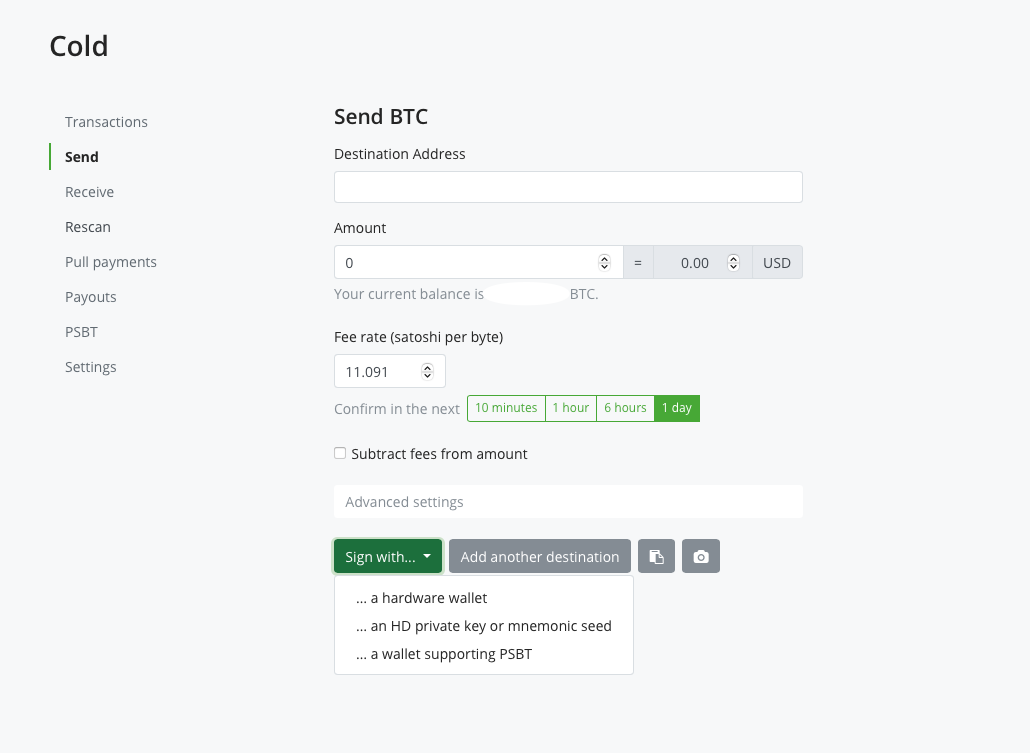This screenshot has width=1030, height=753.
Task: Choose HD private key or mnemonic seed
Action: (484, 626)
